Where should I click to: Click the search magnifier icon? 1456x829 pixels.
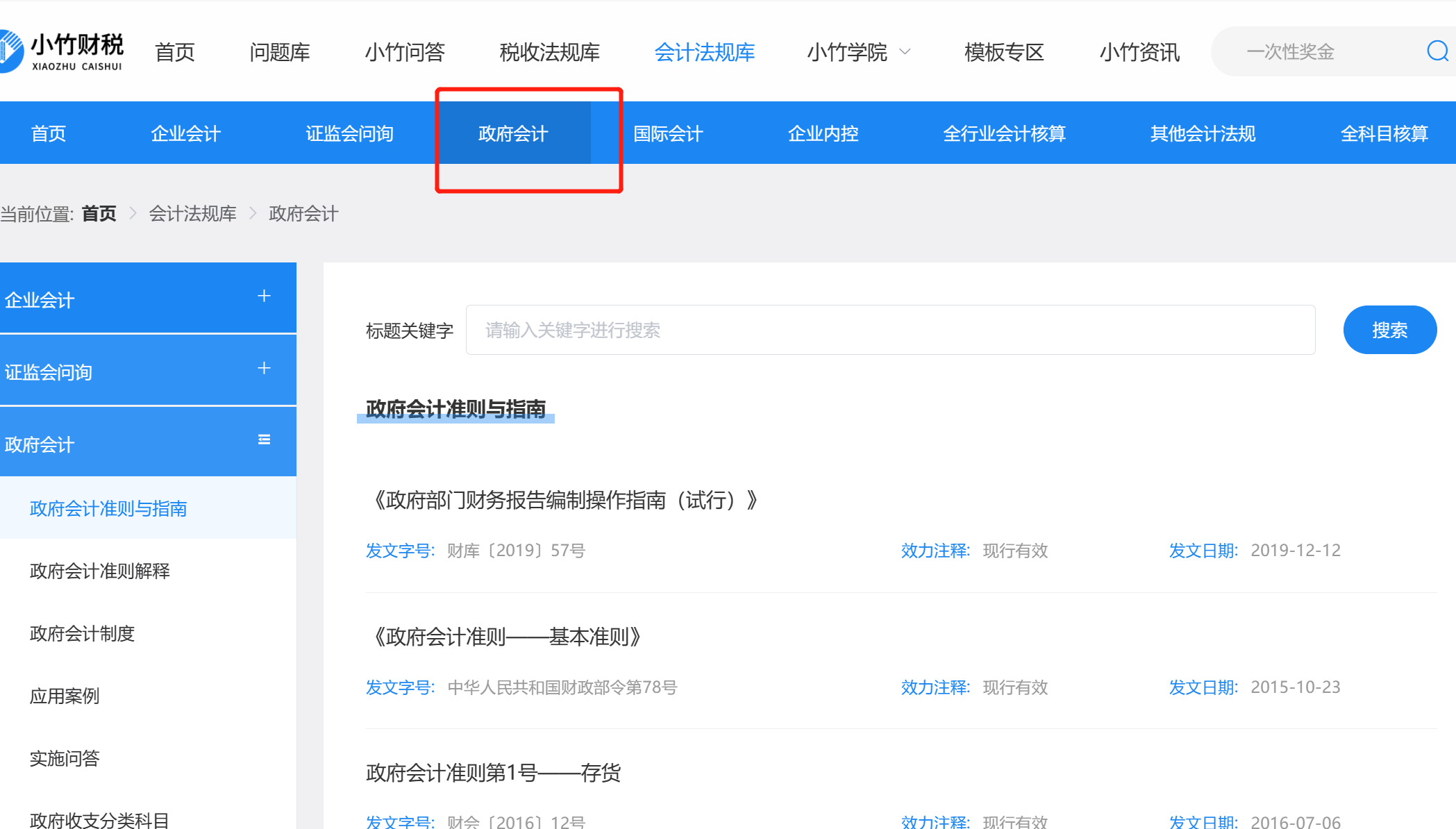1437,51
